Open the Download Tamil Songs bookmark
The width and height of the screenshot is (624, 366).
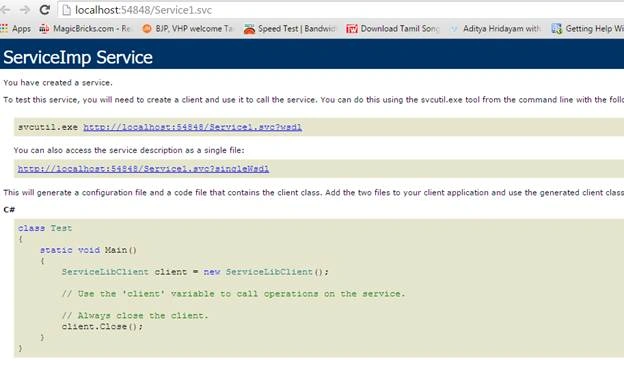[400, 29]
